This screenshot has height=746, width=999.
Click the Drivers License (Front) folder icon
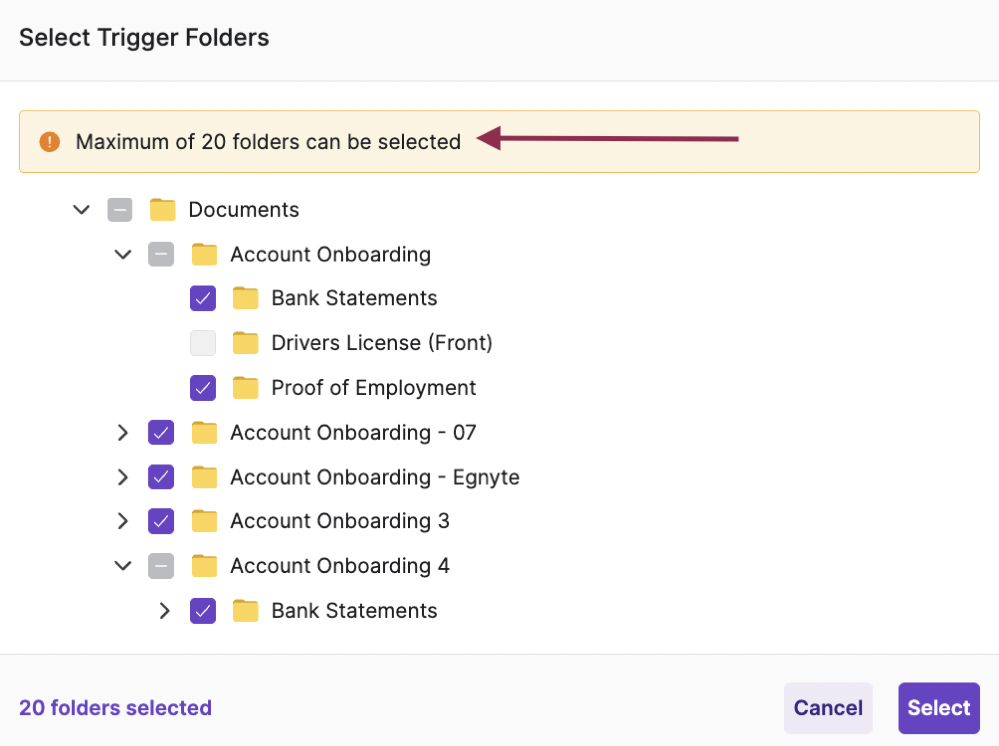245,343
